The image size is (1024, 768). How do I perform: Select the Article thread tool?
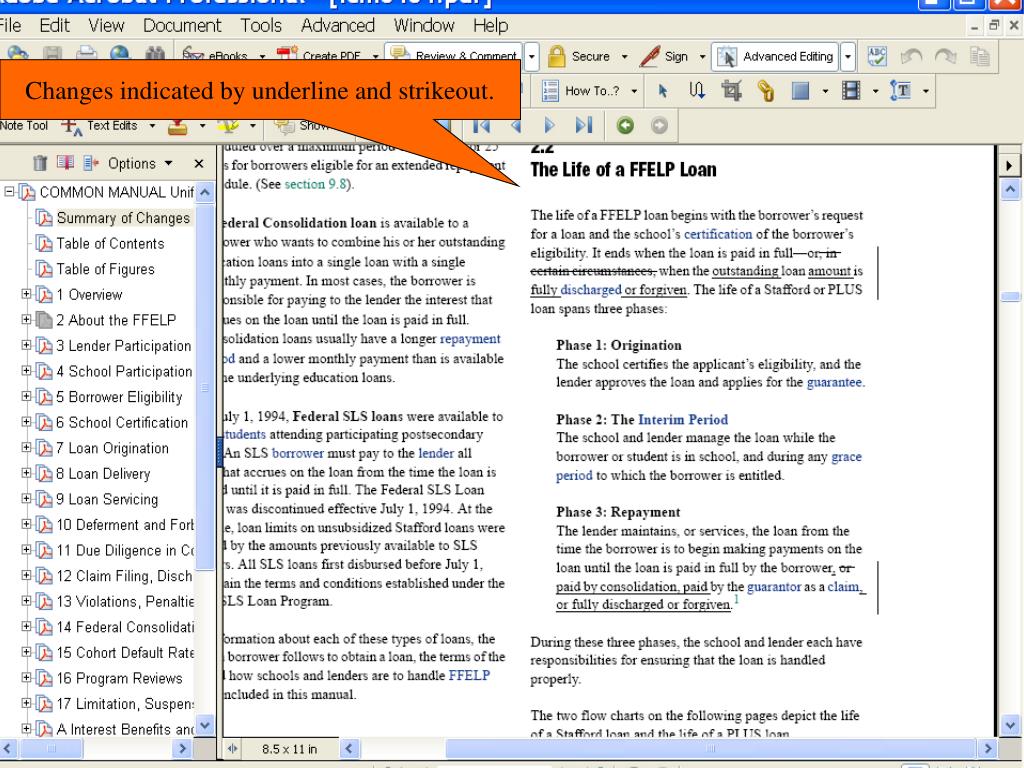click(697, 91)
